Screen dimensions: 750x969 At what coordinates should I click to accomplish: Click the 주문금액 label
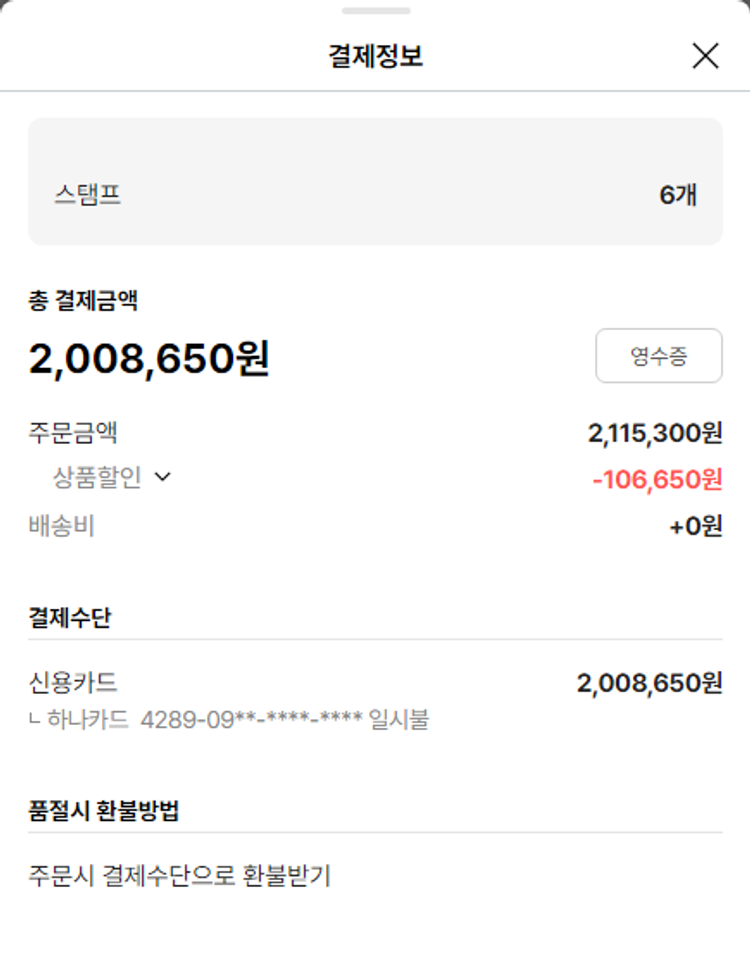(73, 433)
